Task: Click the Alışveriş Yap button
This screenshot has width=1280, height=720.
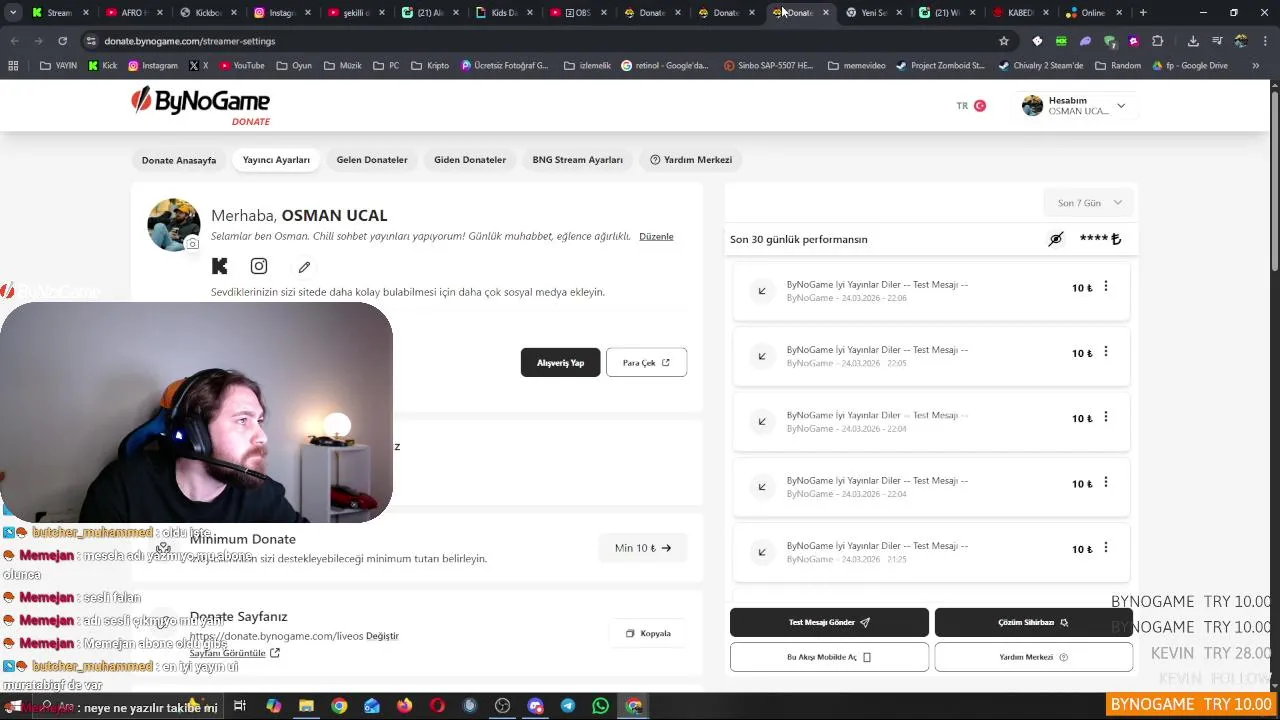Action: 560,363
